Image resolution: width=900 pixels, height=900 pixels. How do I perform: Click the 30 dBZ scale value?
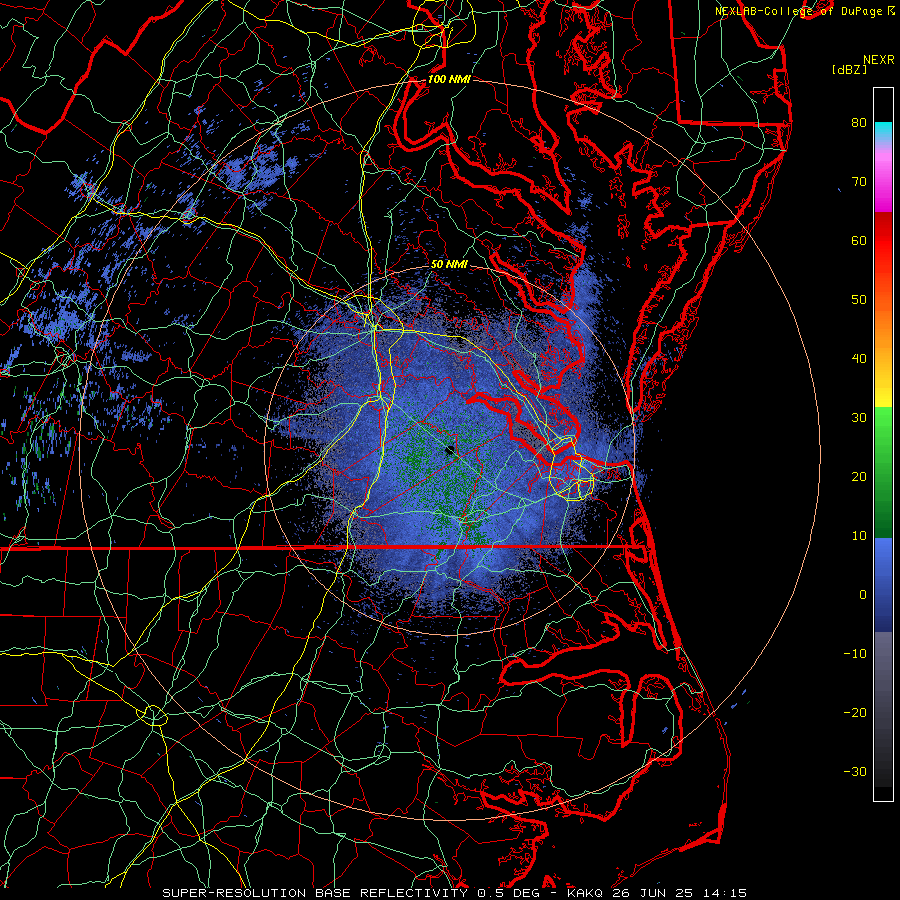click(x=859, y=418)
